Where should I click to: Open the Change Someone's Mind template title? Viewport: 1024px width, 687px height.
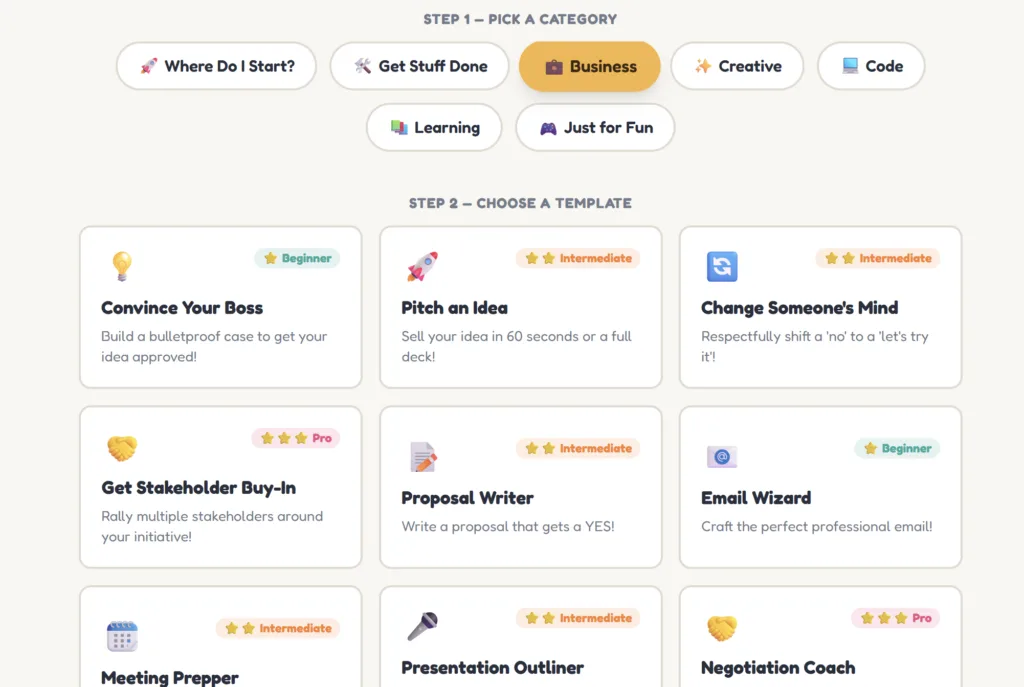[799, 308]
